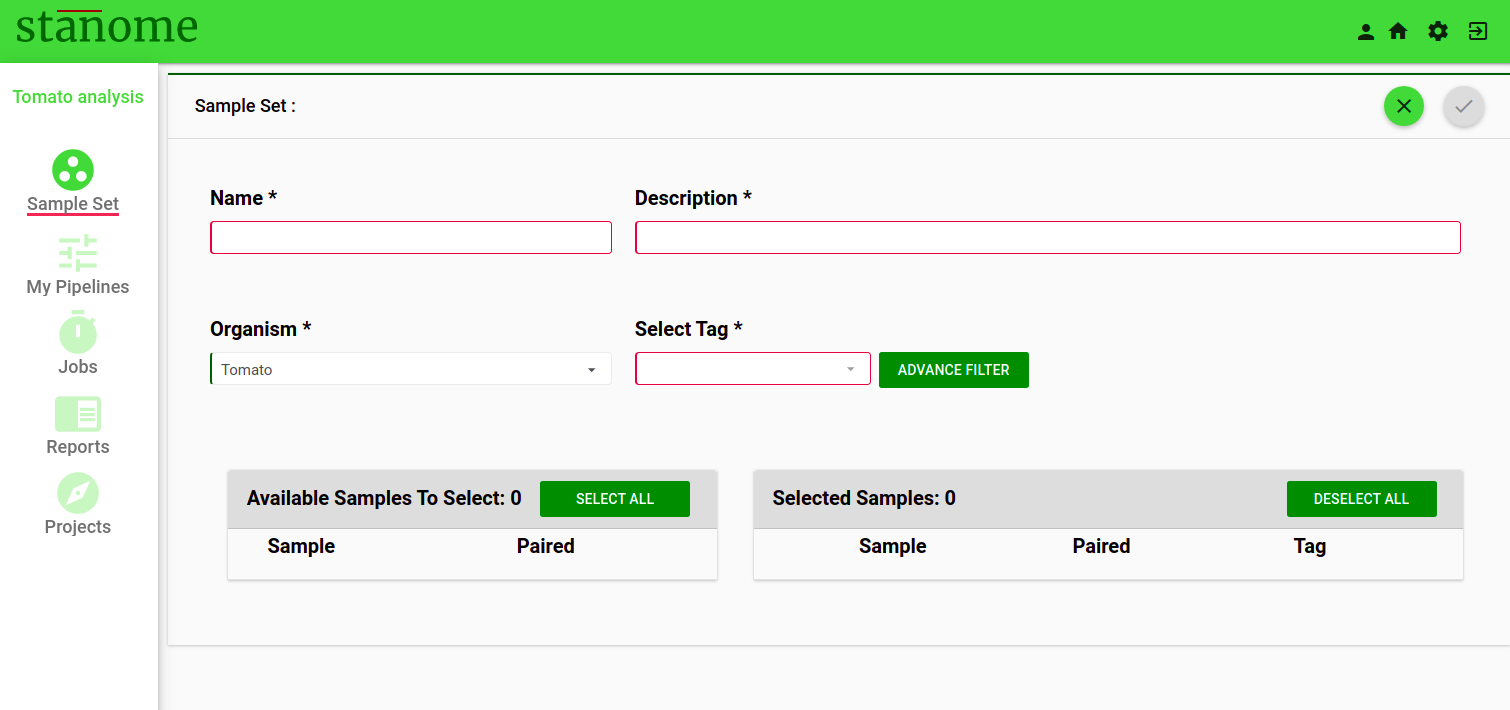Focus the Name input field
Image resolution: width=1510 pixels, height=710 pixels.
411,237
